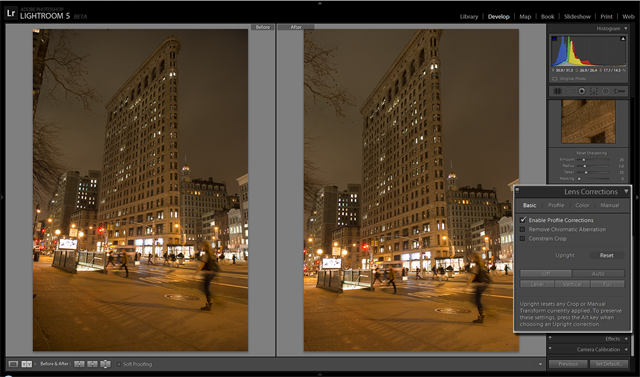Click the Lightroom Lr logo

coord(11,13)
